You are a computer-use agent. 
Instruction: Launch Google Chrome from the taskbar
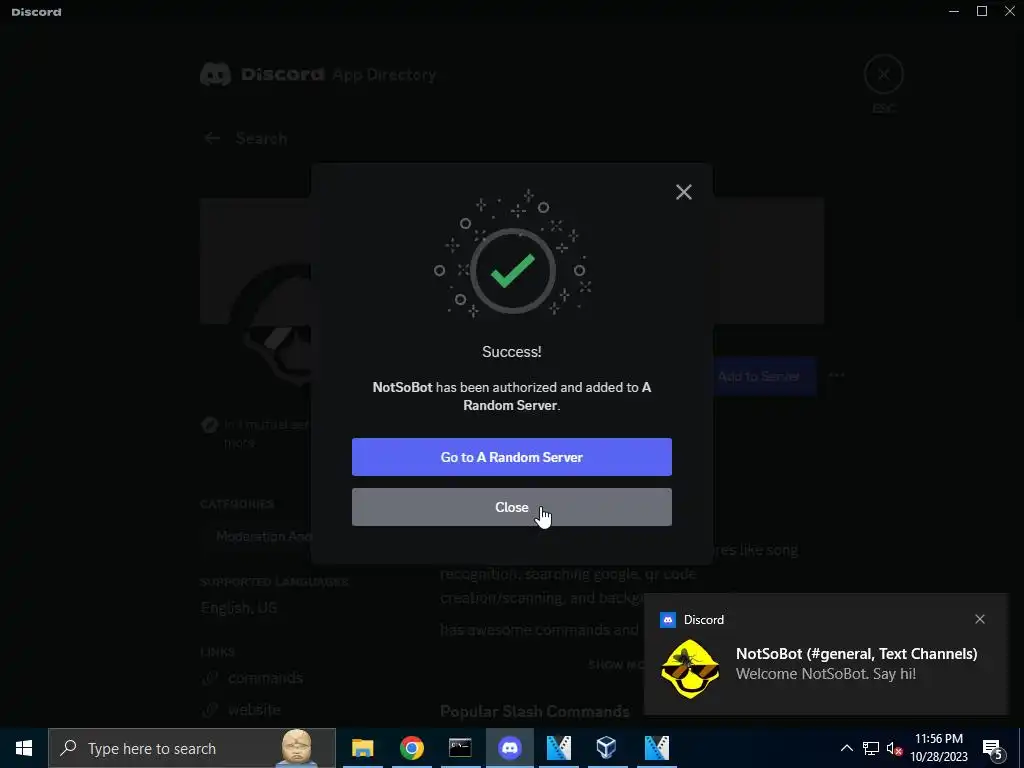pyautogui.click(x=411, y=748)
